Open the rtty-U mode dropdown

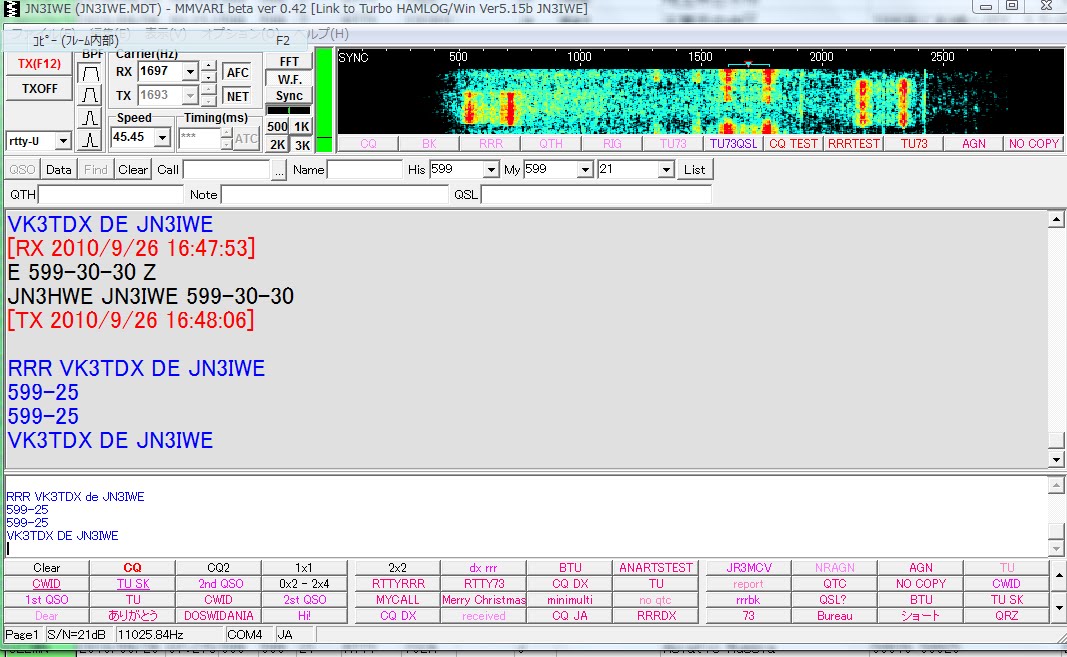click(x=63, y=141)
